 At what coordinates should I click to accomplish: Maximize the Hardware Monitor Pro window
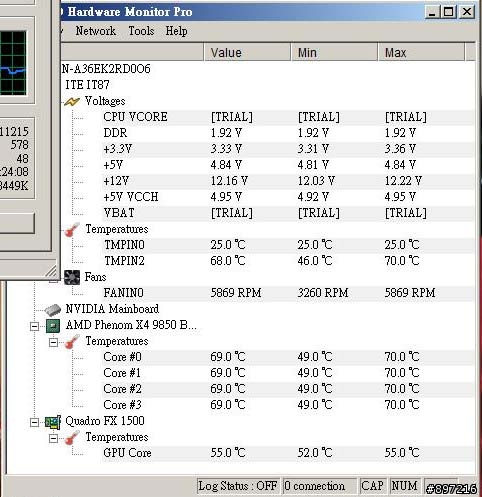coord(449,12)
